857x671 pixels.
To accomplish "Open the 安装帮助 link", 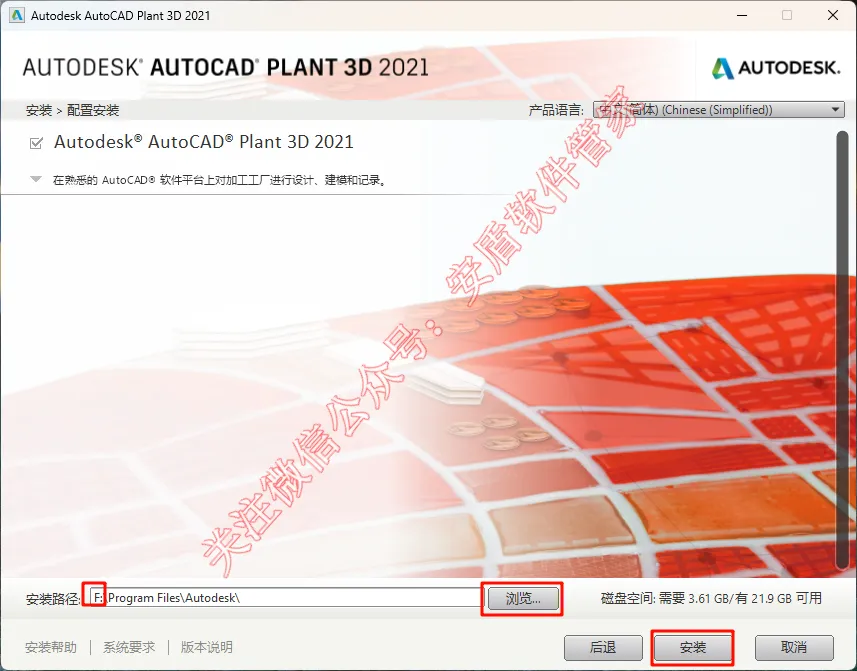I will pos(51,648).
